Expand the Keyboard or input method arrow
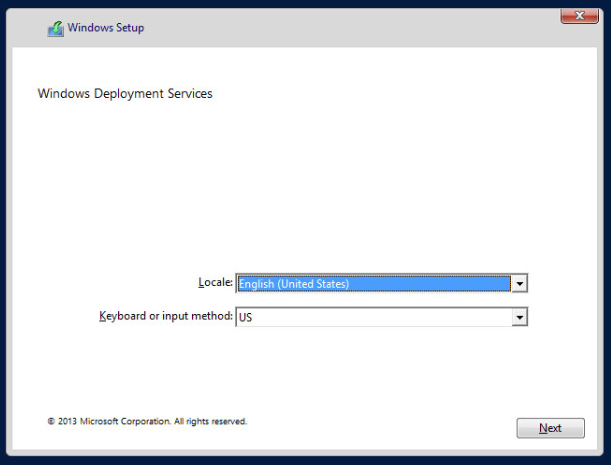The image size is (611, 465). point(519,317)
